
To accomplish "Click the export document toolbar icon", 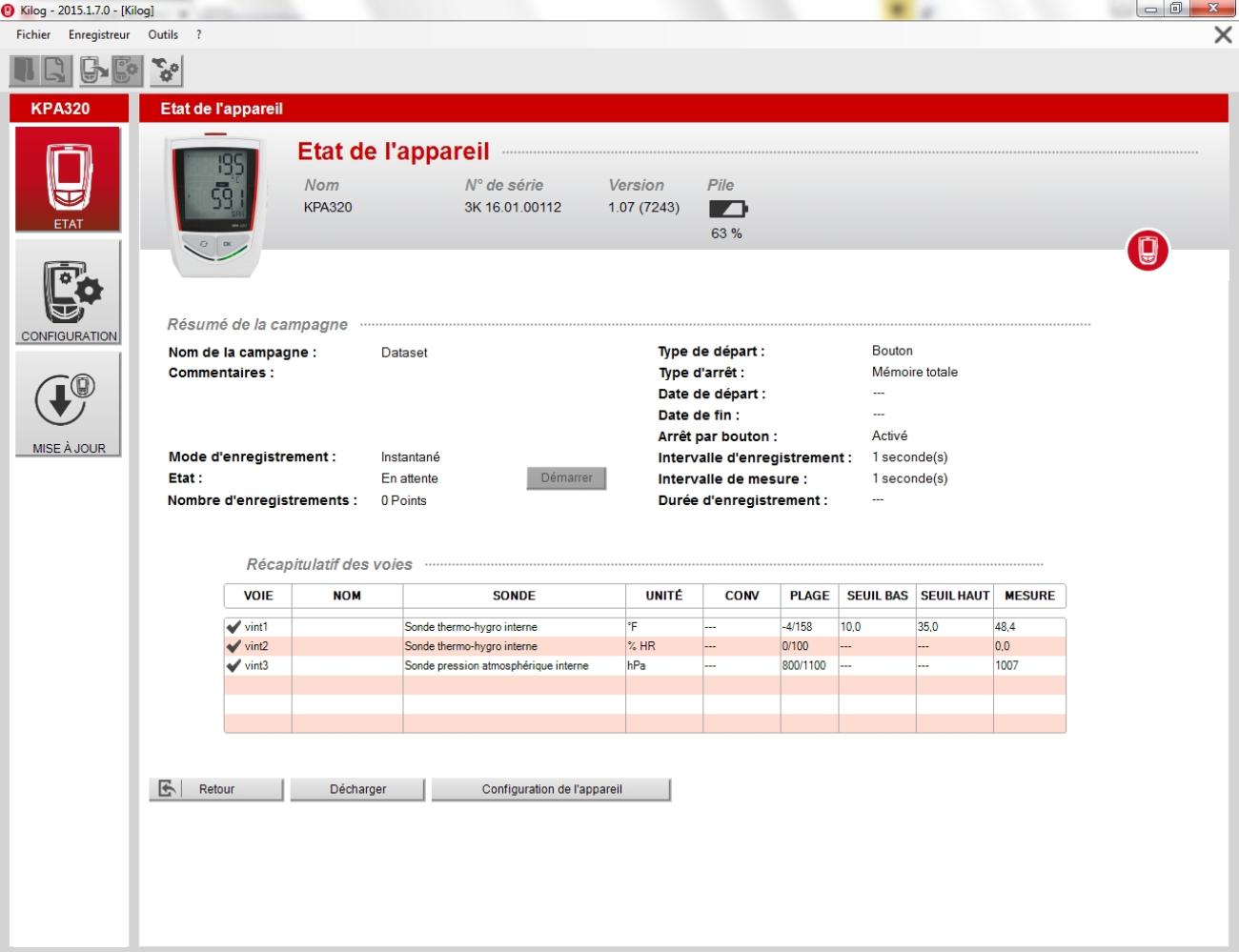I will tap(56, 71).
